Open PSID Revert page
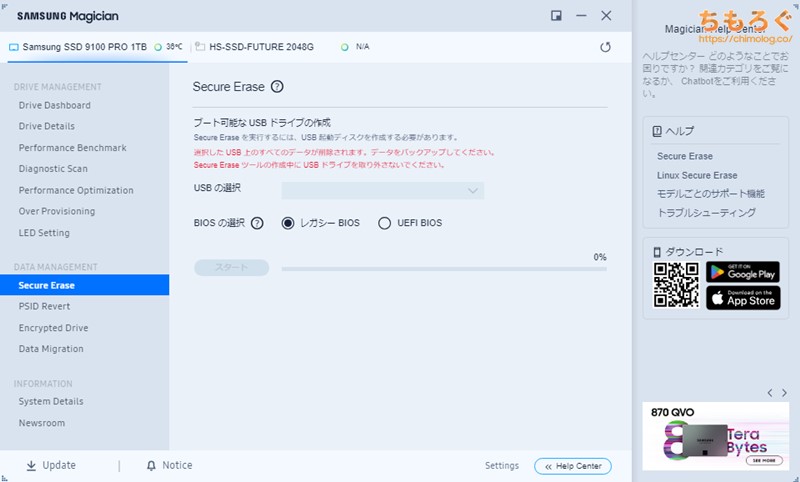Screen dimensions: 800x482 (x=44, y=307)
